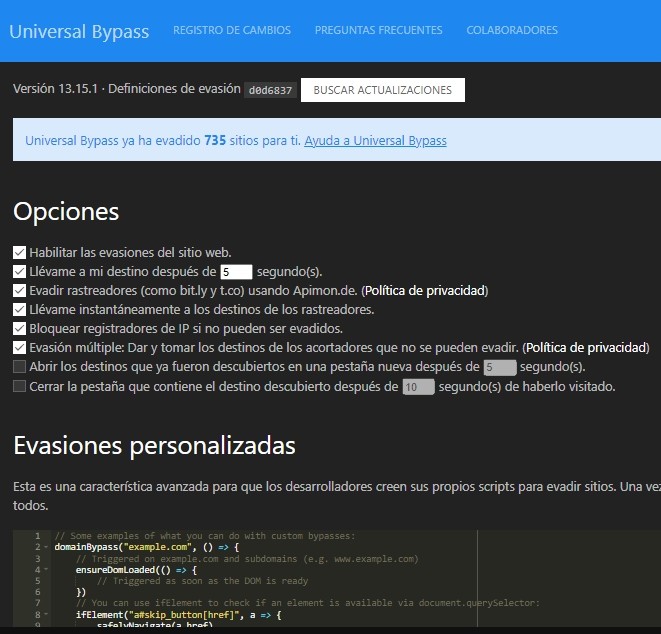Click the Versión 13.15.1 text

pos(55,89)
